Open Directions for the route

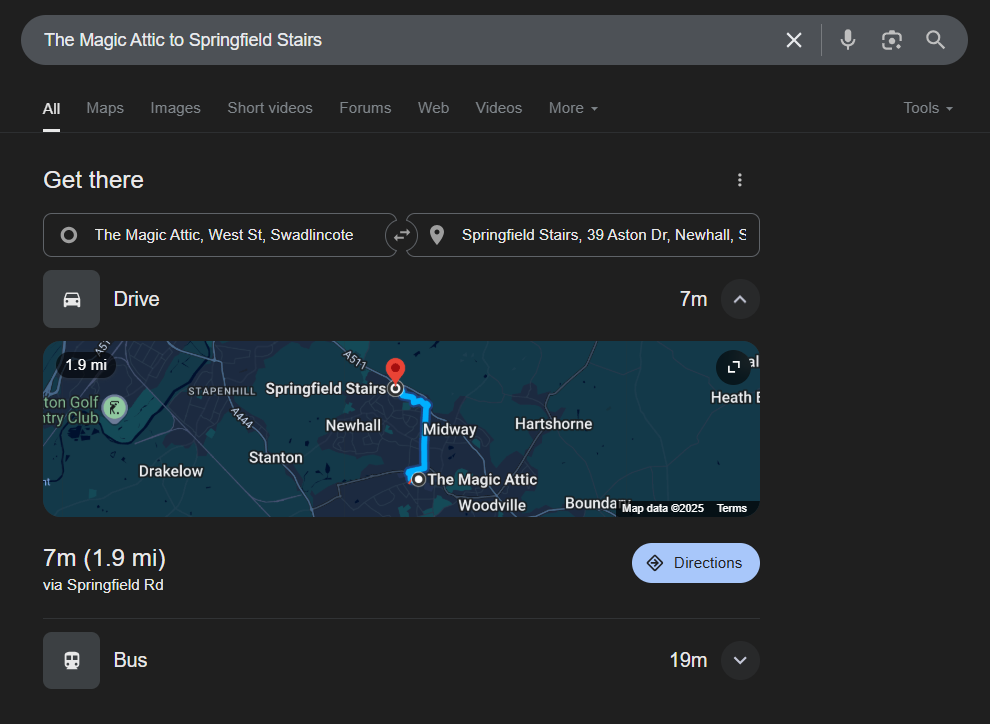click(x=695, y=563)
